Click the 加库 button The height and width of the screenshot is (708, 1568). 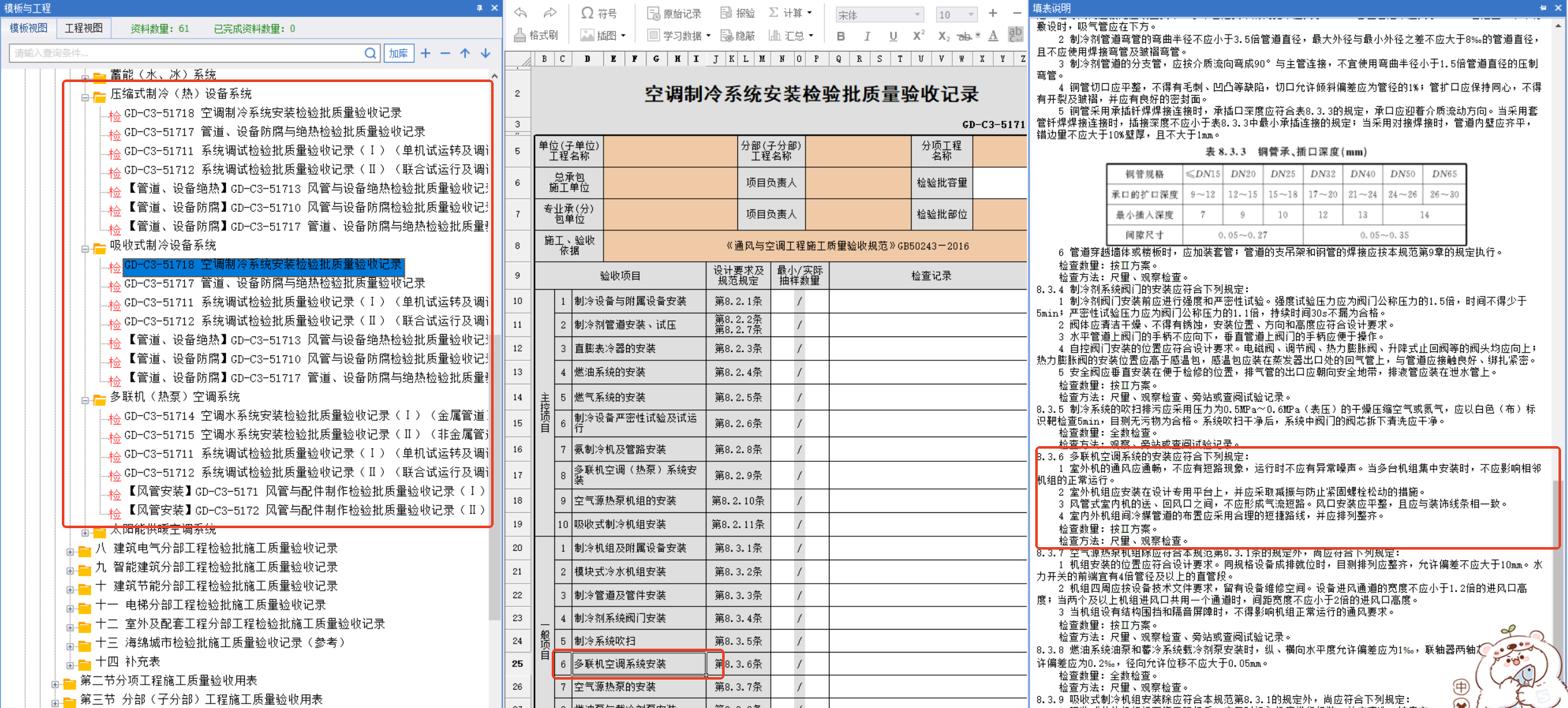[398, 54]
